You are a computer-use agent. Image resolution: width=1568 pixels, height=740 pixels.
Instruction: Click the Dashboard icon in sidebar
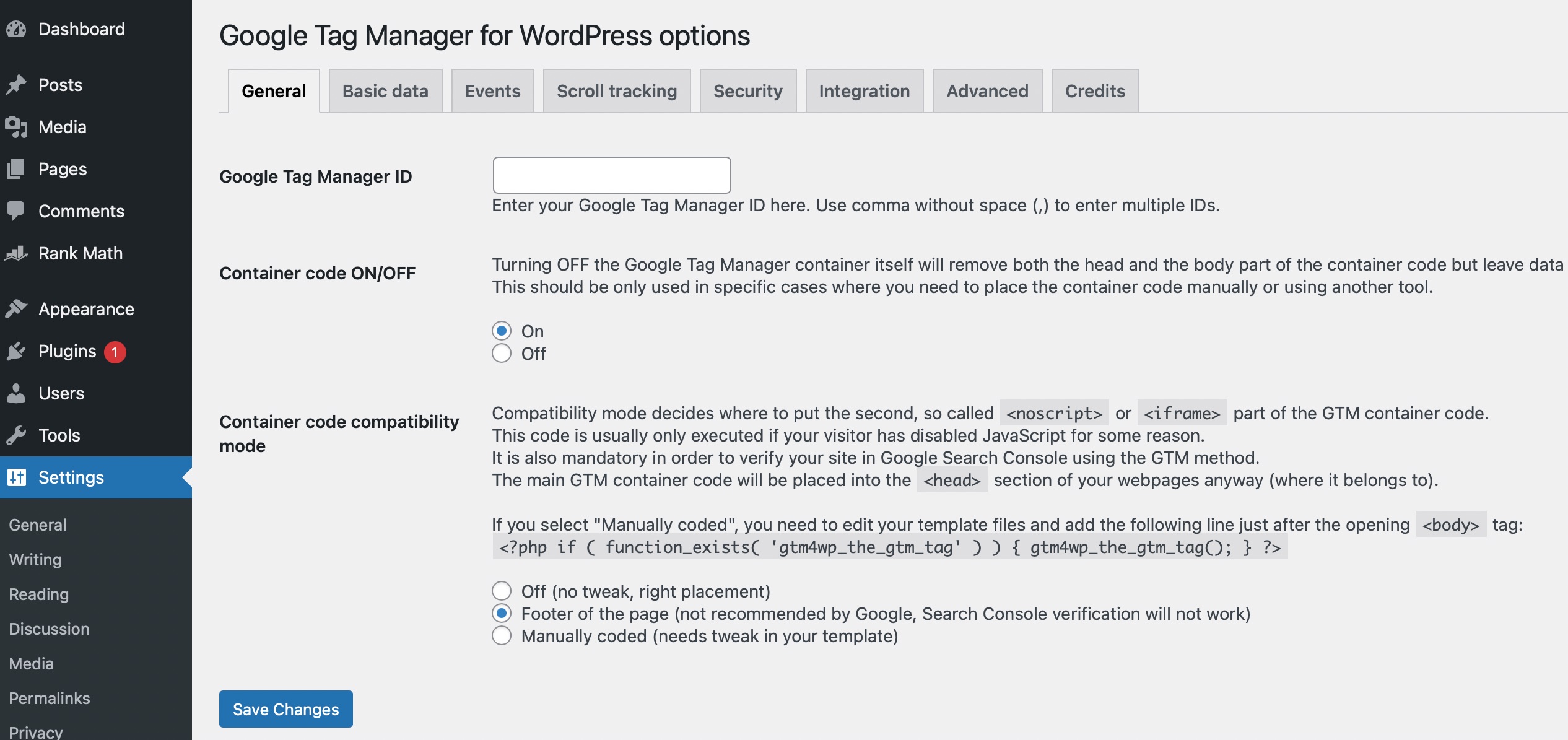pyautogui.click(x=17, y=28)
